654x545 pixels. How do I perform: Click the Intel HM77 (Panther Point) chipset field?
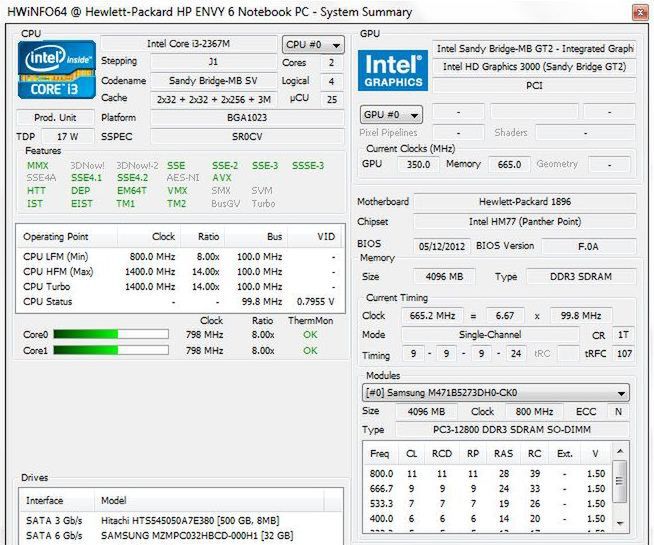coord(525,221)
